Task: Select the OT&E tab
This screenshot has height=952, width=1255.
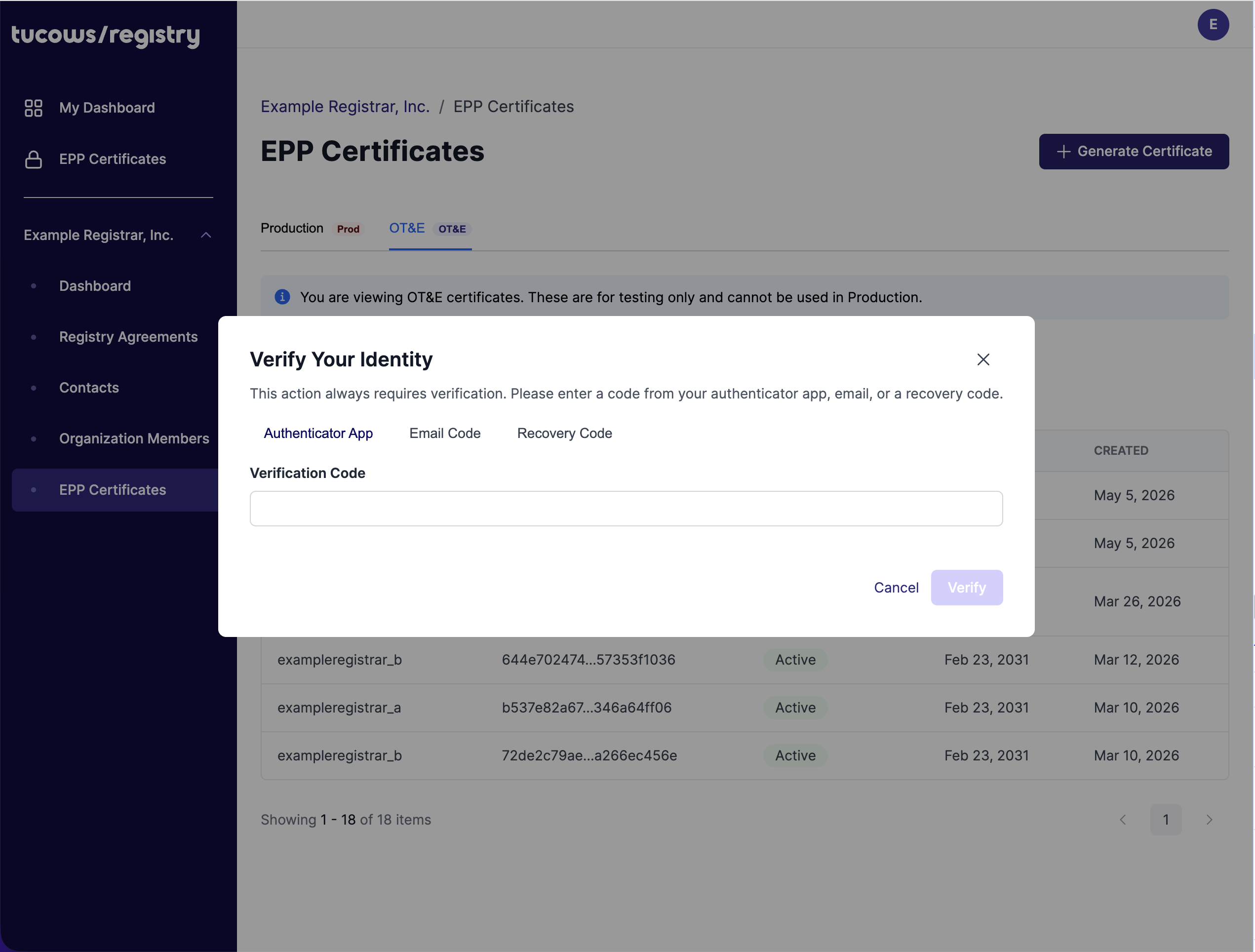Action: click(430, 228)
